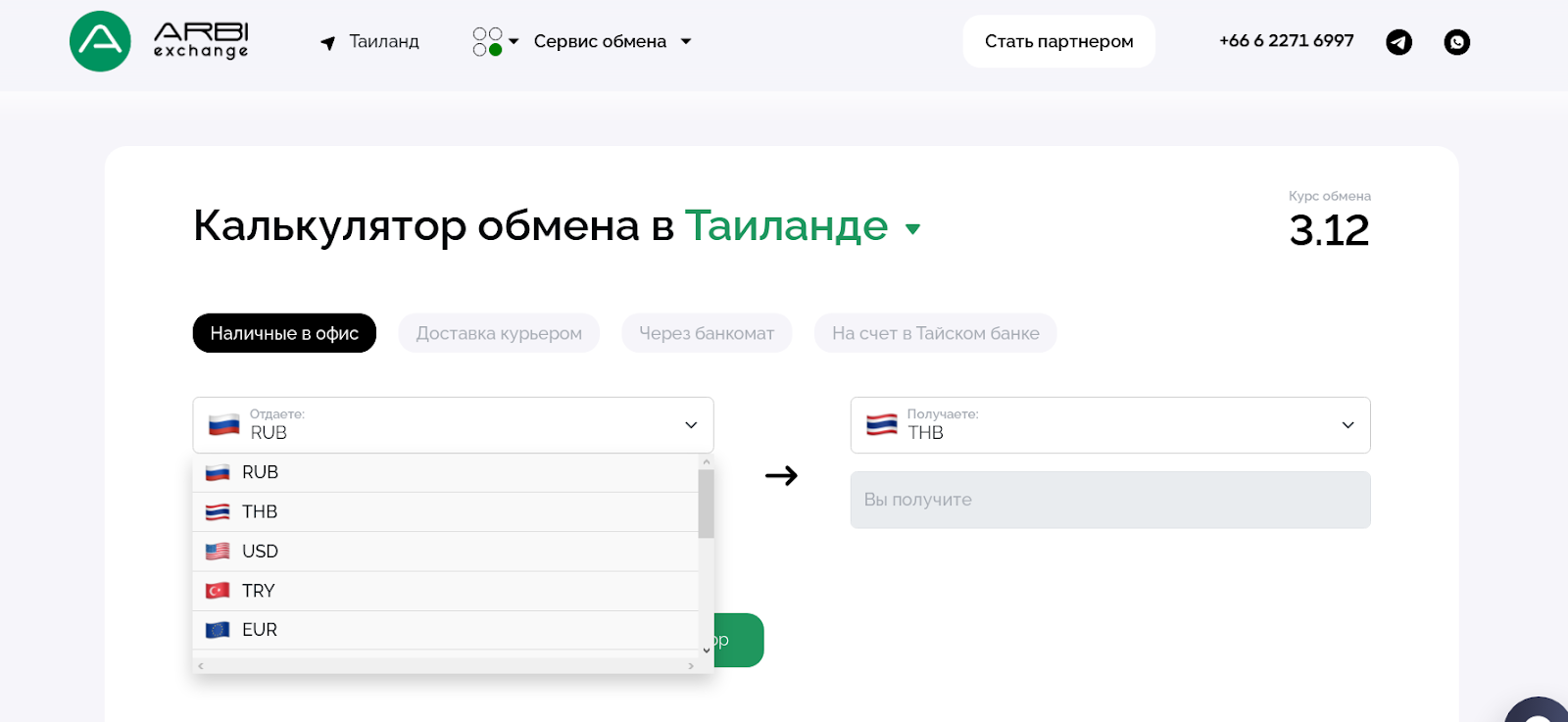This screenshot has width=1568, height=722.
Task: Switch to Наличные в офис tab
Action: (x=284, y=333)
